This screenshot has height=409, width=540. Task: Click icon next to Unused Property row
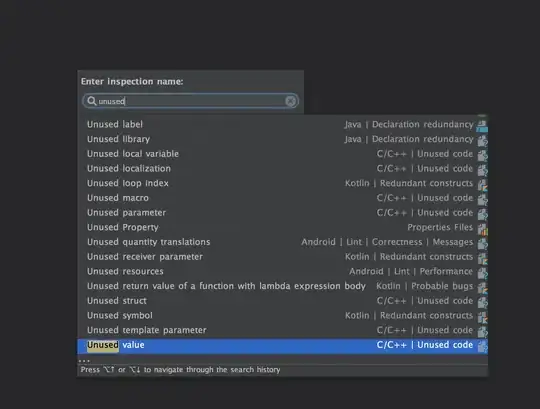(482, 228)
